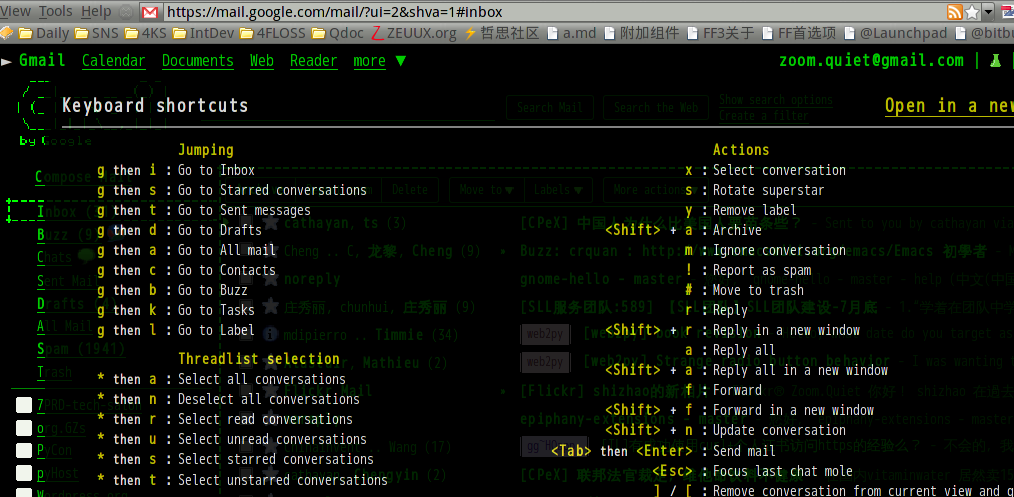Open the 4KS bookmarks folder
This screenshot has width=1014, height=497.
[146, 33]
